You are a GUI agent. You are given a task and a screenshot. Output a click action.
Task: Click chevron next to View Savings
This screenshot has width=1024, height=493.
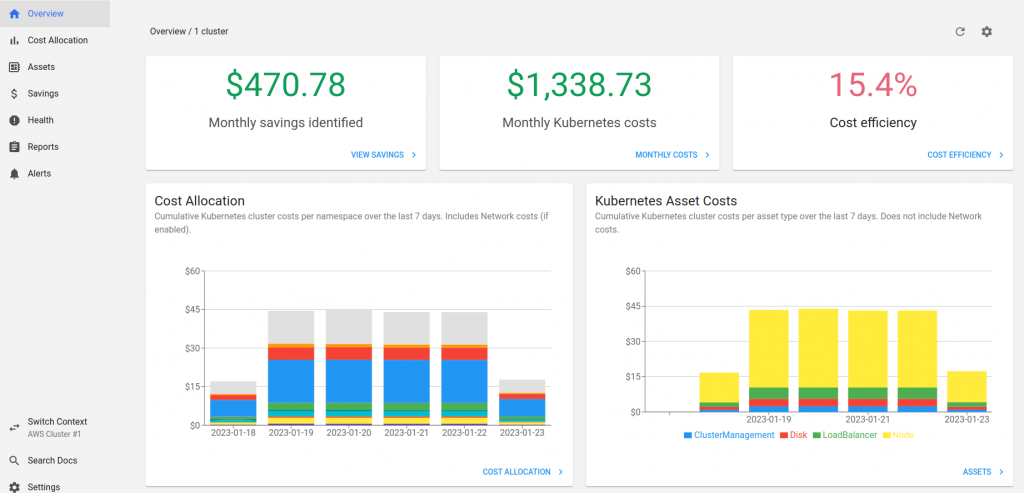pyautogui.click(x=414, y=155)
